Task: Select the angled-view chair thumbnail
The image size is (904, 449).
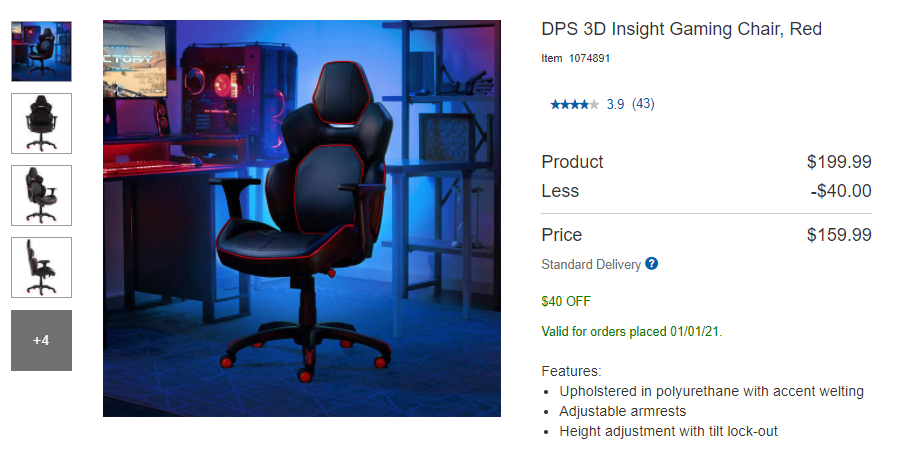Action: tap(42, 195)
